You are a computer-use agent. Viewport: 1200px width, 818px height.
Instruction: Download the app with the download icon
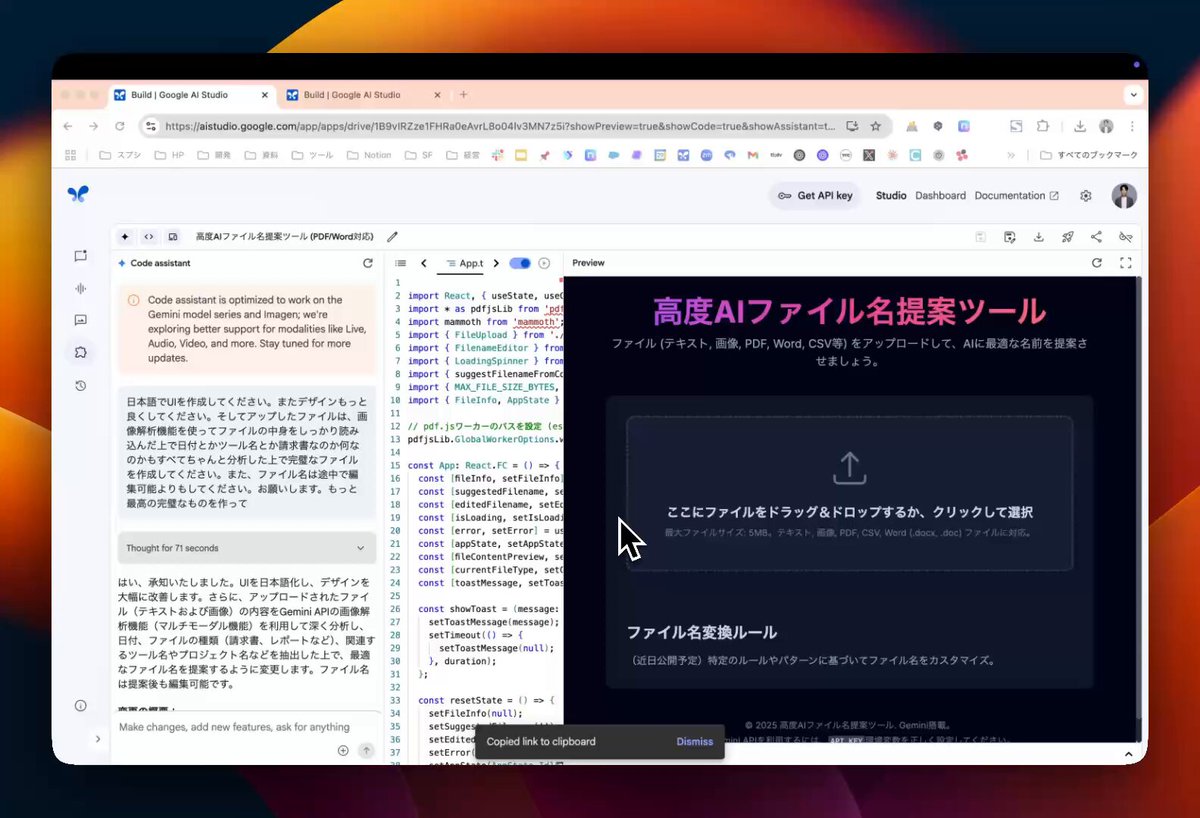(1039, 237)
